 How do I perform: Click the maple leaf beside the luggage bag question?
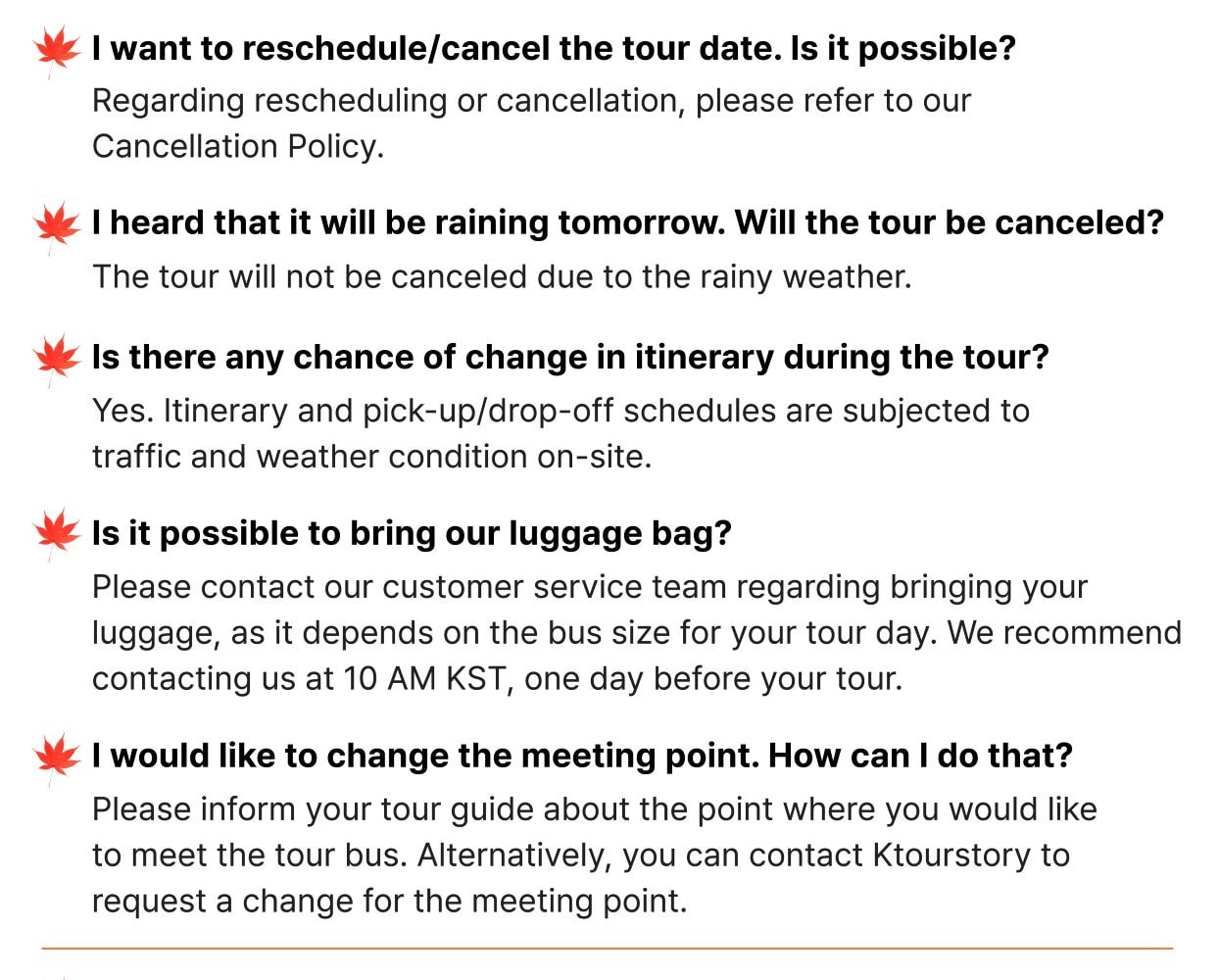coord(56,534)
